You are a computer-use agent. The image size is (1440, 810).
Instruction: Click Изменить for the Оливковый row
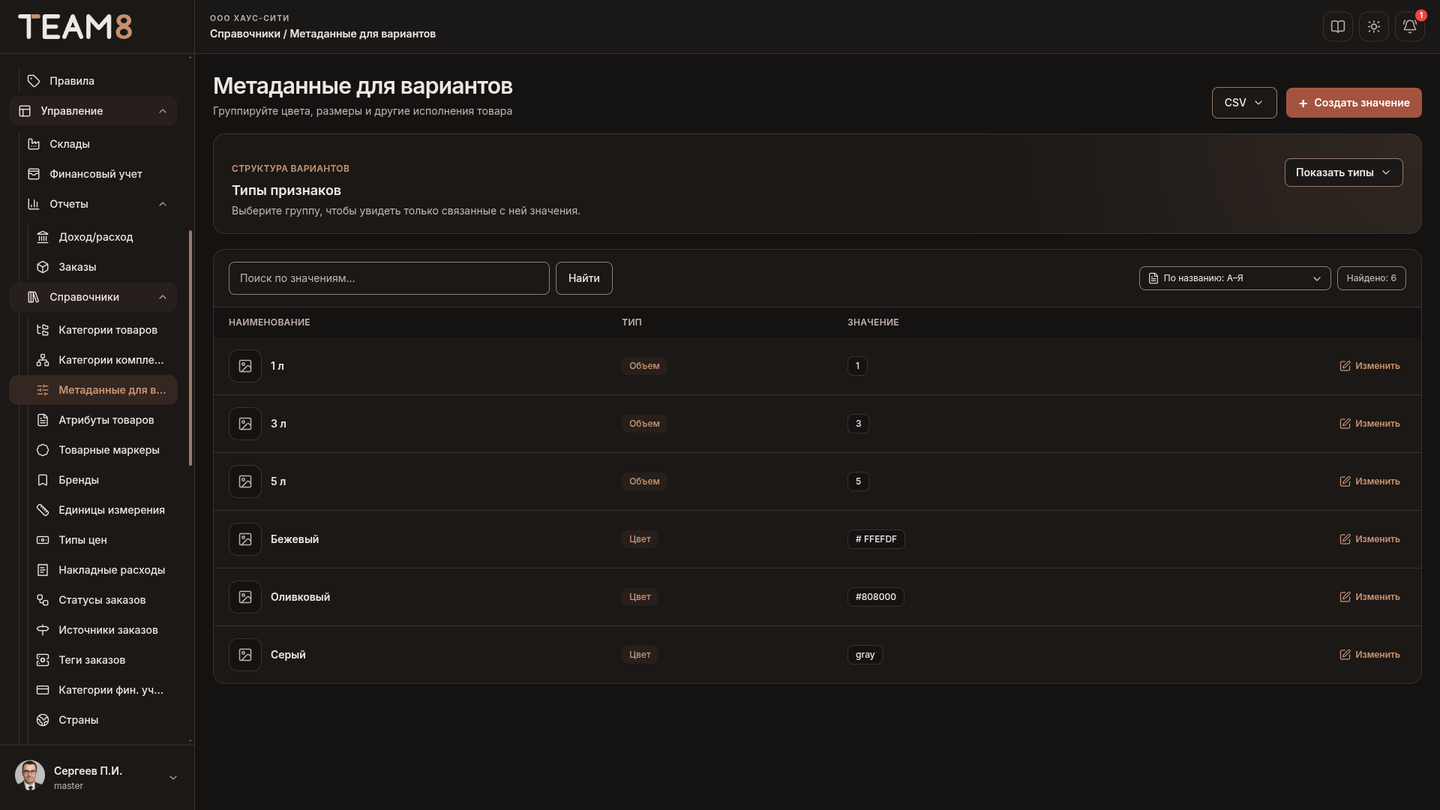pos(1370,597)
